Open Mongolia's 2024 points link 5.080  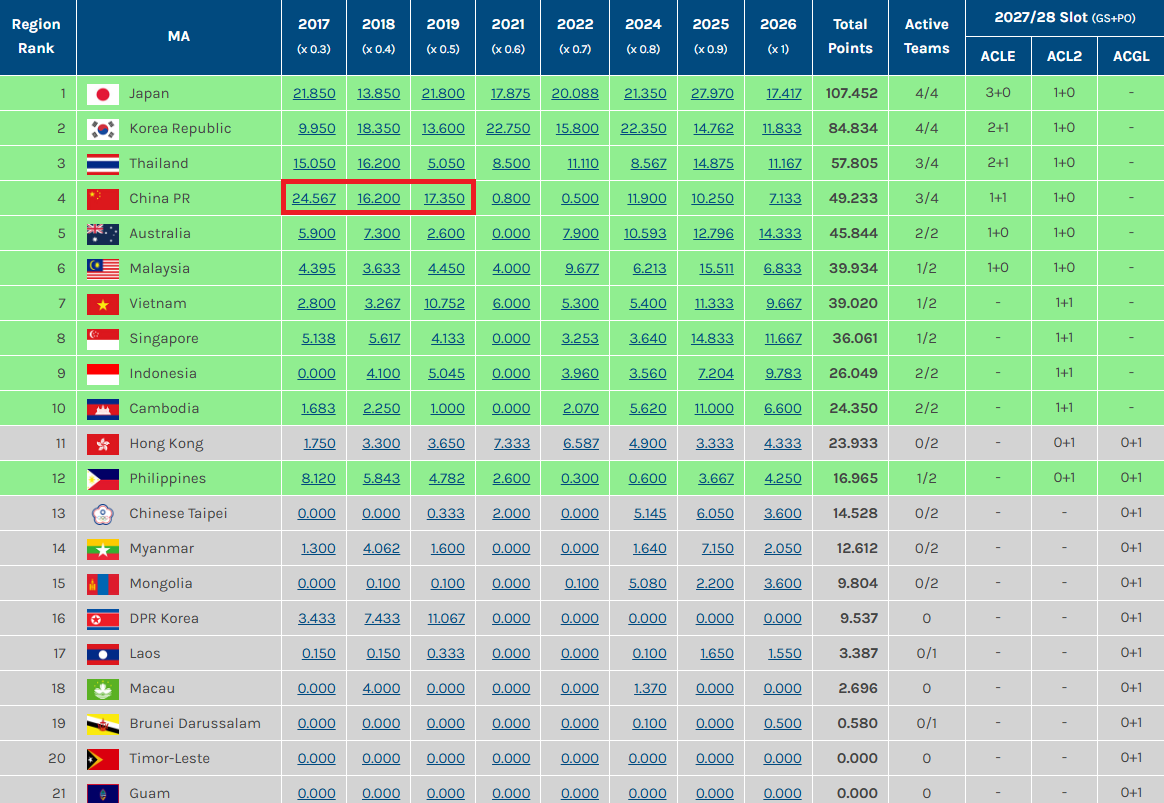coord(647,583)
